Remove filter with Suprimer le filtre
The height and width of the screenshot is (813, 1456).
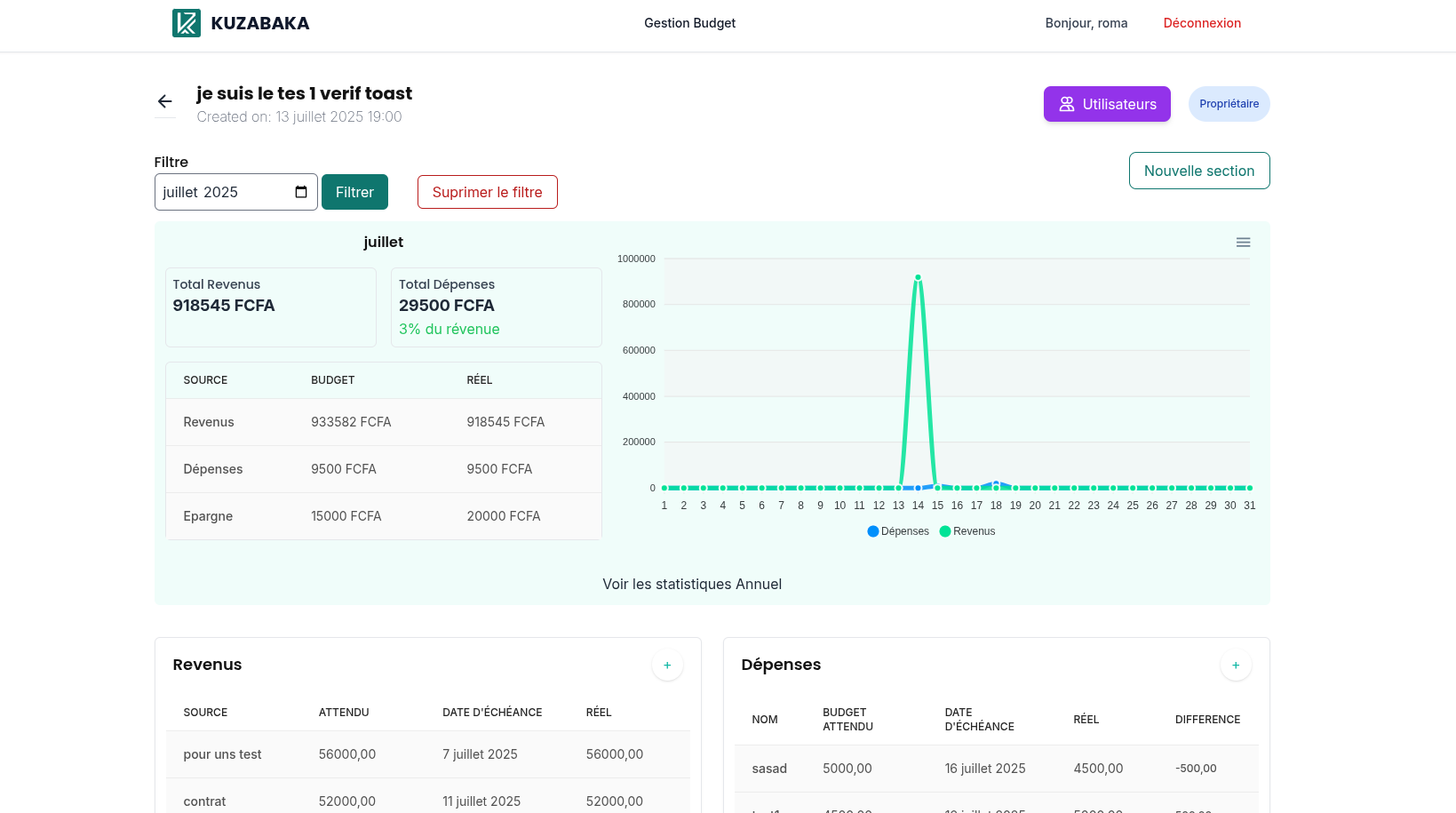[487, 192]
